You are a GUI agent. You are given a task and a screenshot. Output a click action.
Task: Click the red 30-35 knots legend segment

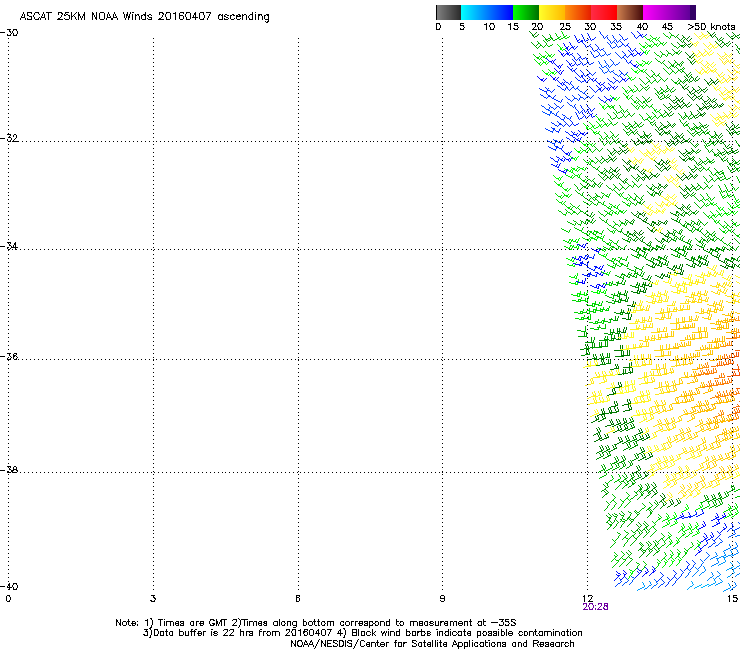[x=604, y=12]
